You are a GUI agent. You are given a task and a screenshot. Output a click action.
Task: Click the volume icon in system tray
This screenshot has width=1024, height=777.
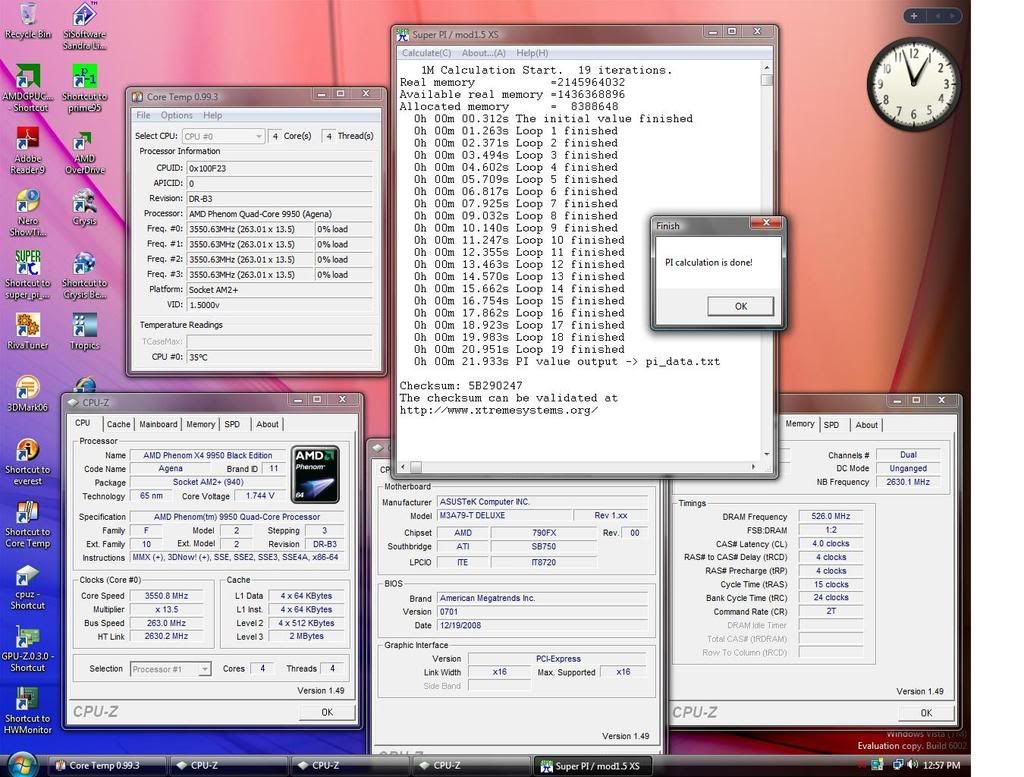click(912, 765)
